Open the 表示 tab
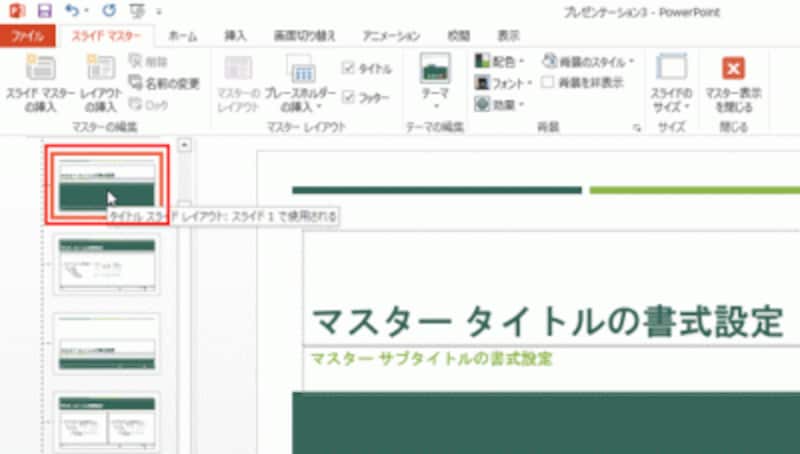Image resolution: width=800 pixels, height=454 pixels. 508,36
